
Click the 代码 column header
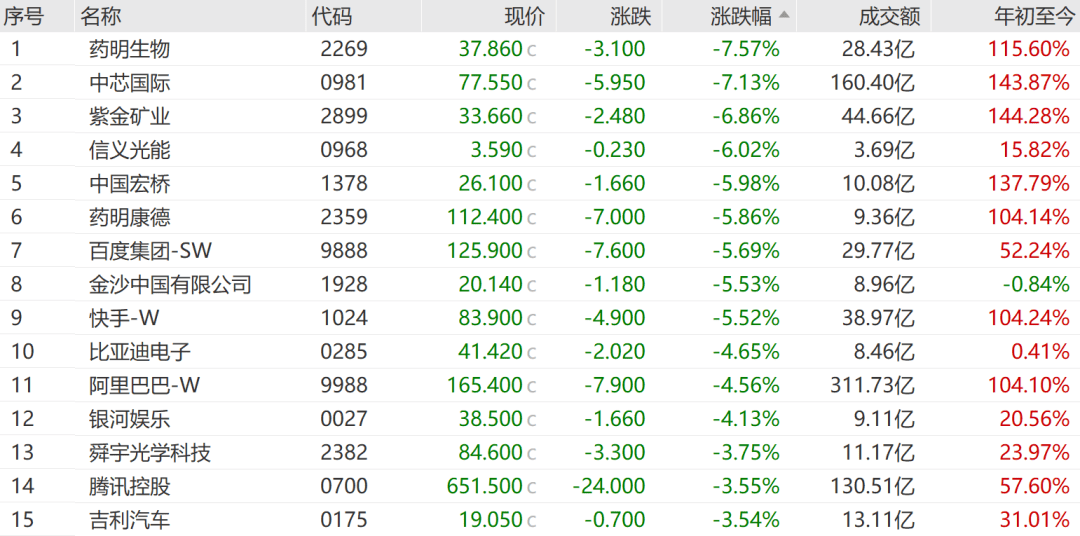tap(331, 16)
